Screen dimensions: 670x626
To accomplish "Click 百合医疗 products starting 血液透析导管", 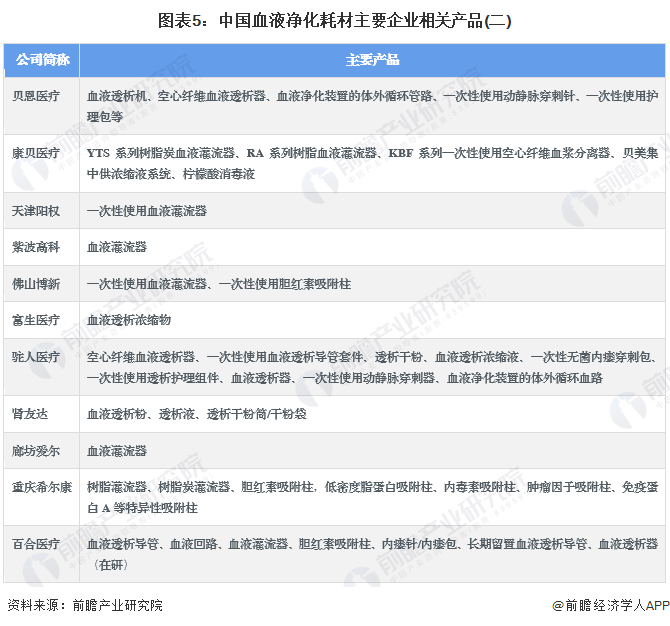I will [372, 554].
